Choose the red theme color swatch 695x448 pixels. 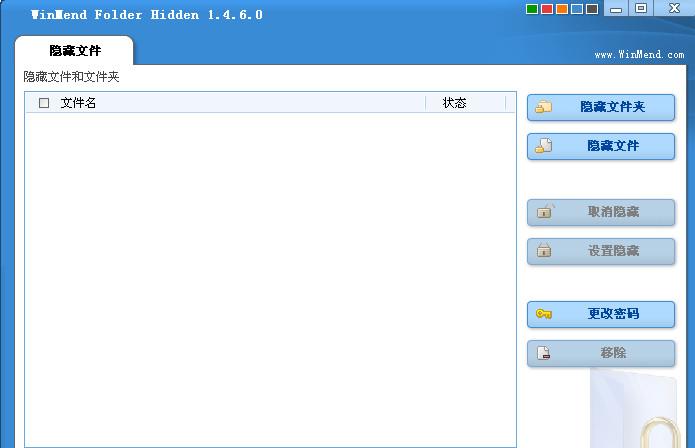547,9
